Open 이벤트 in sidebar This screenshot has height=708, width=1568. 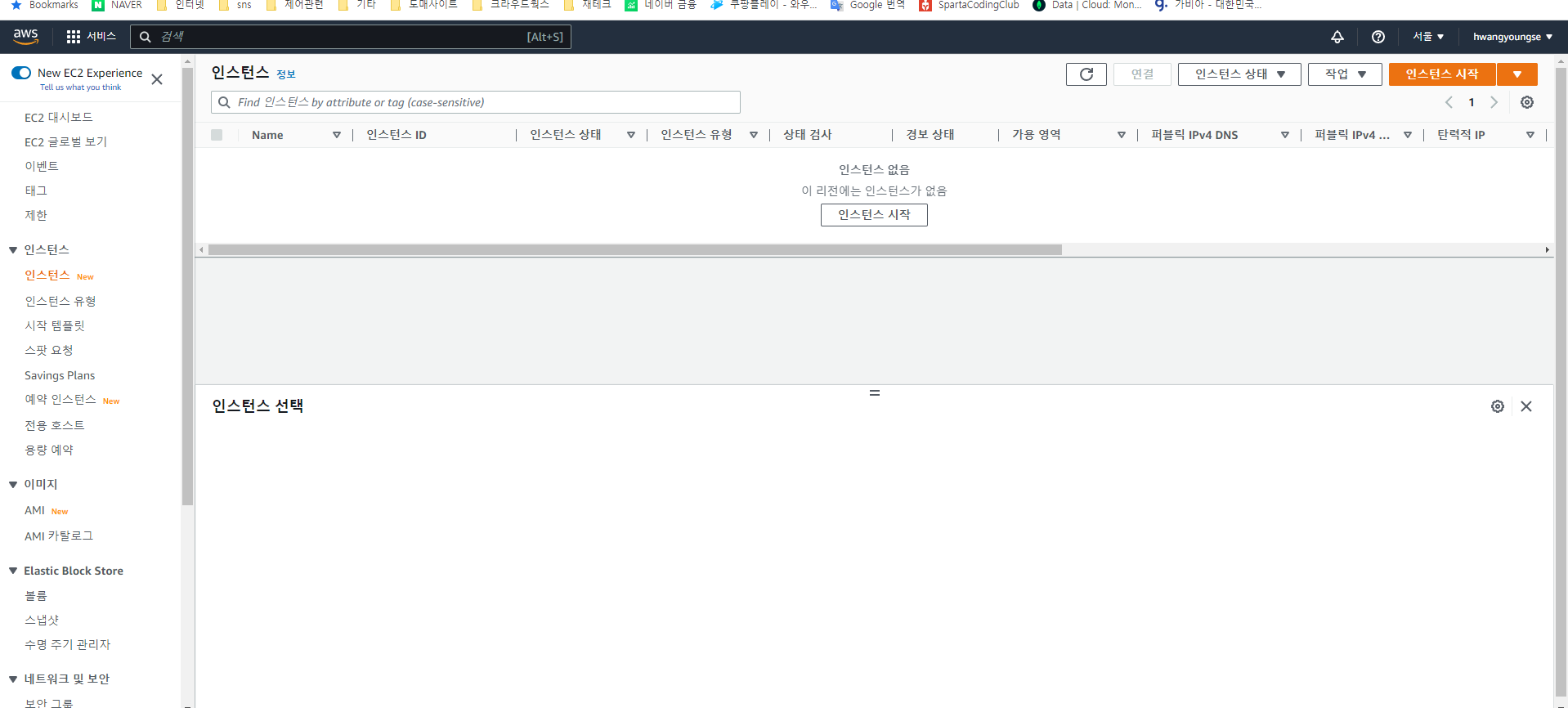tap(42, 166)
